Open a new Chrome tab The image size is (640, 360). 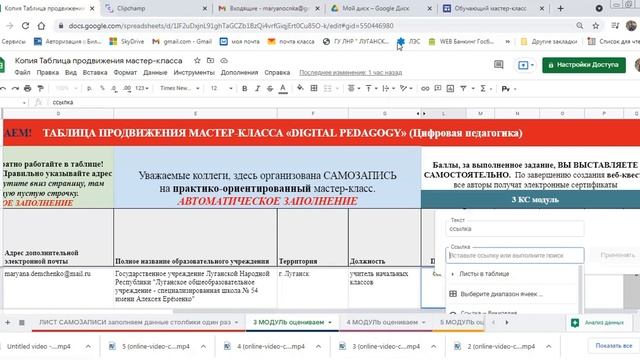pos(560,8)
